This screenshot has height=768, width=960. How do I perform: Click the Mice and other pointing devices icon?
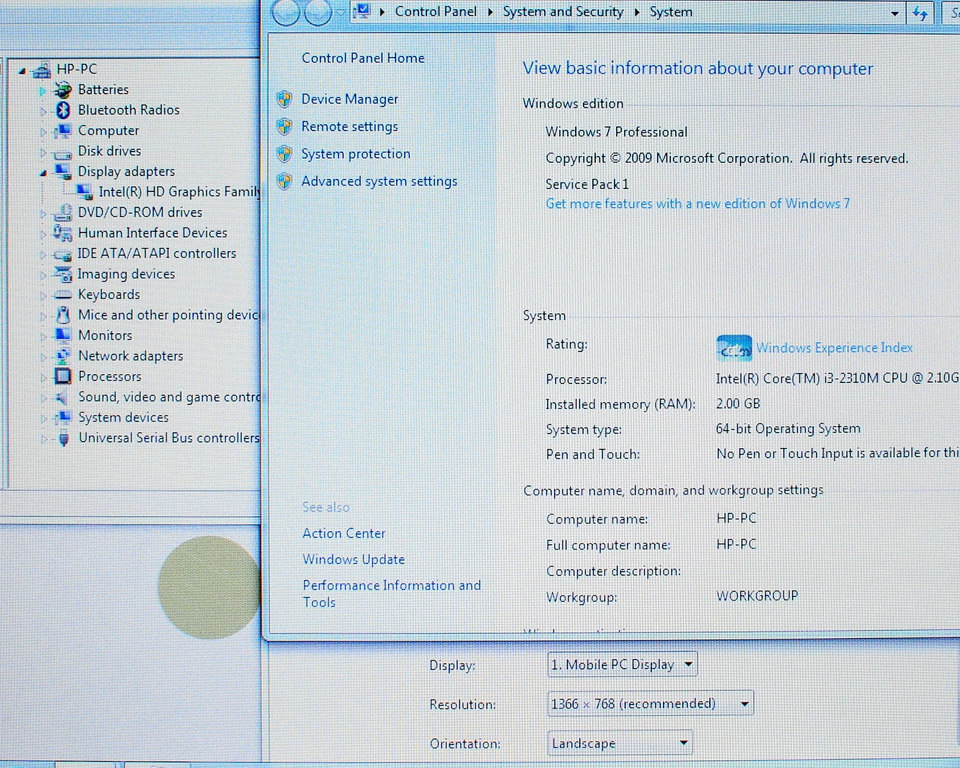(x=62, y=315)
